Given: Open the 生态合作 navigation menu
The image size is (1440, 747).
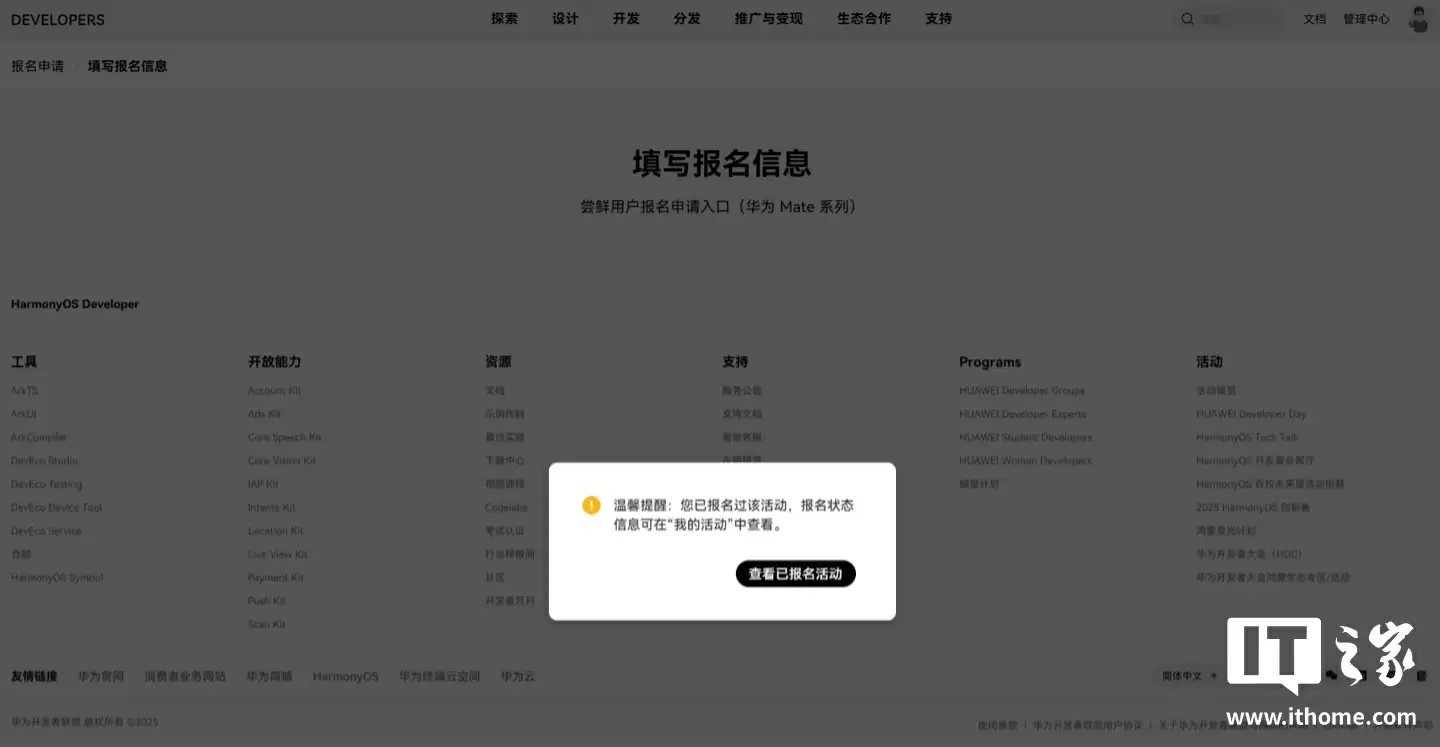Looking at the screenshot, I should click(863, 18).
